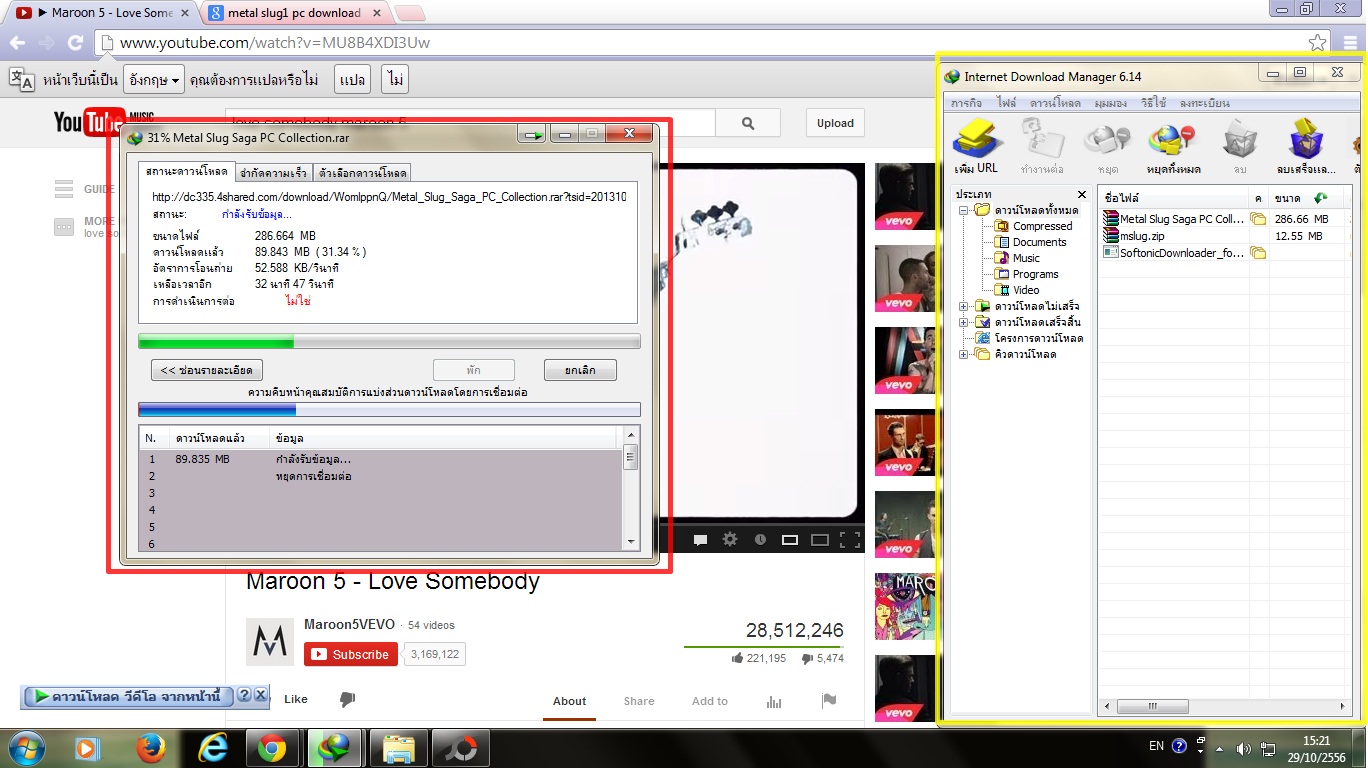Switch the player to small default size
1368x768 pixels.
pos(789,540)
